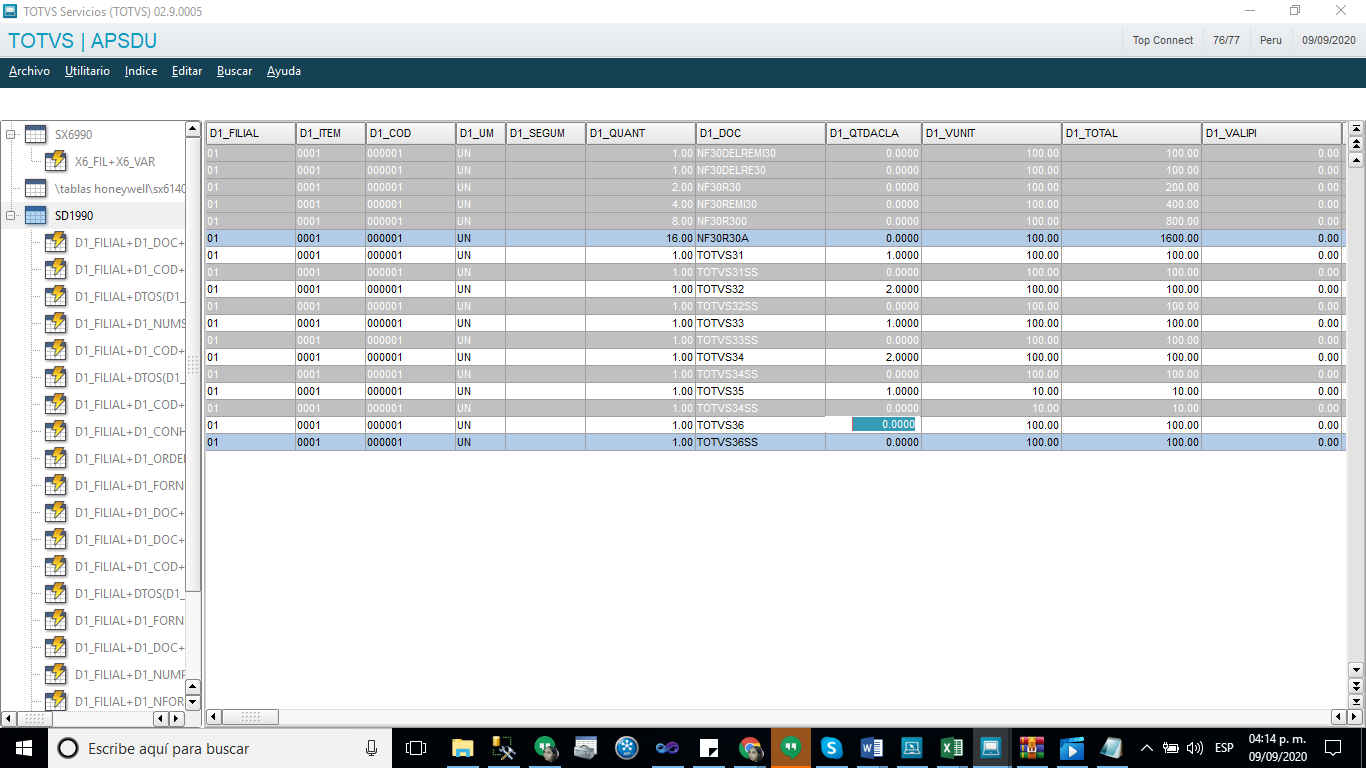Click the tree panel horizontal scroll-left arrow
This screenshot has width=1366, height=768.
(9, 718)
